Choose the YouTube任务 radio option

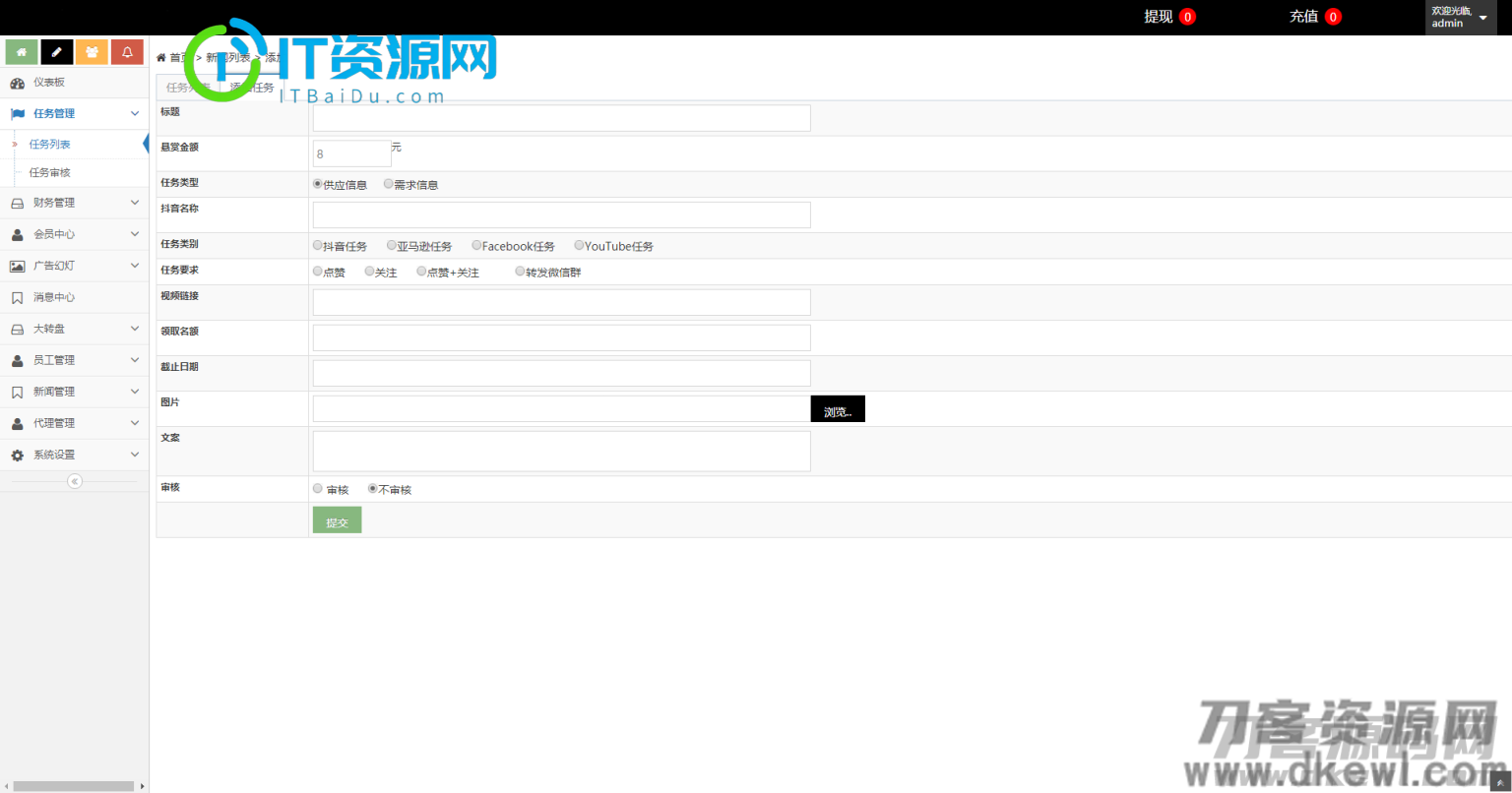click(580, 246)
